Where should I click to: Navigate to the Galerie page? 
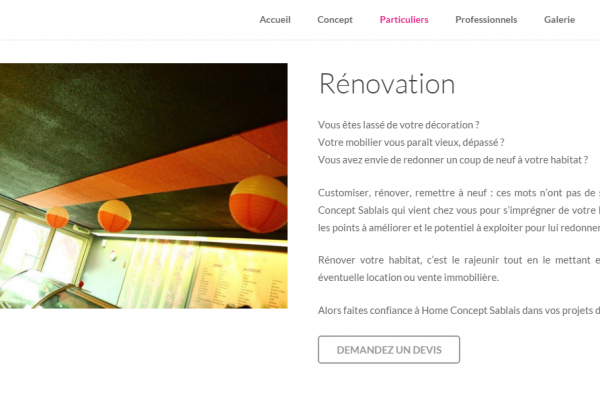559,20
